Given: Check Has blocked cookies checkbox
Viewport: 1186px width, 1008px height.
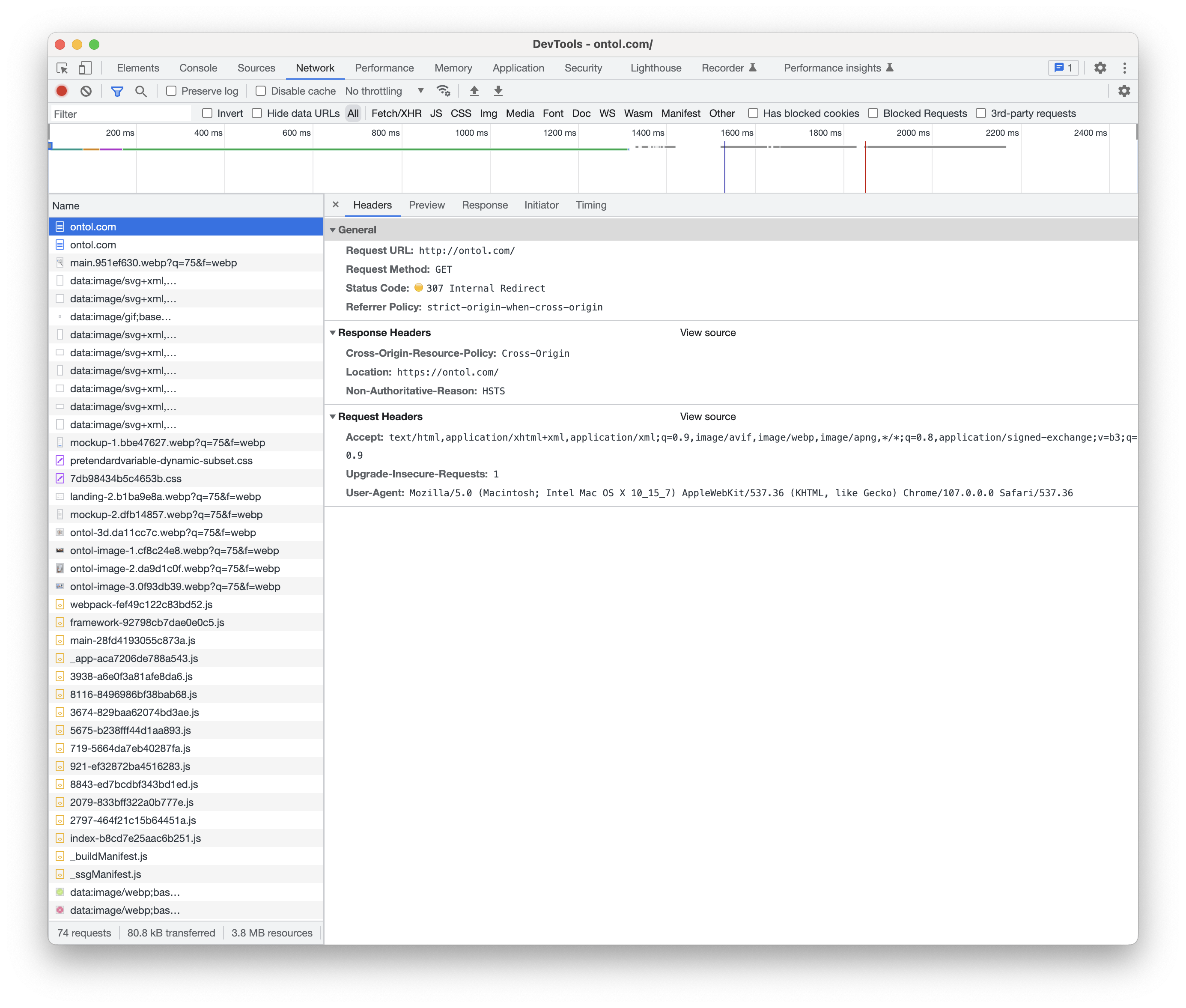Looking at the screenshot, I should [x=753, y=113].
